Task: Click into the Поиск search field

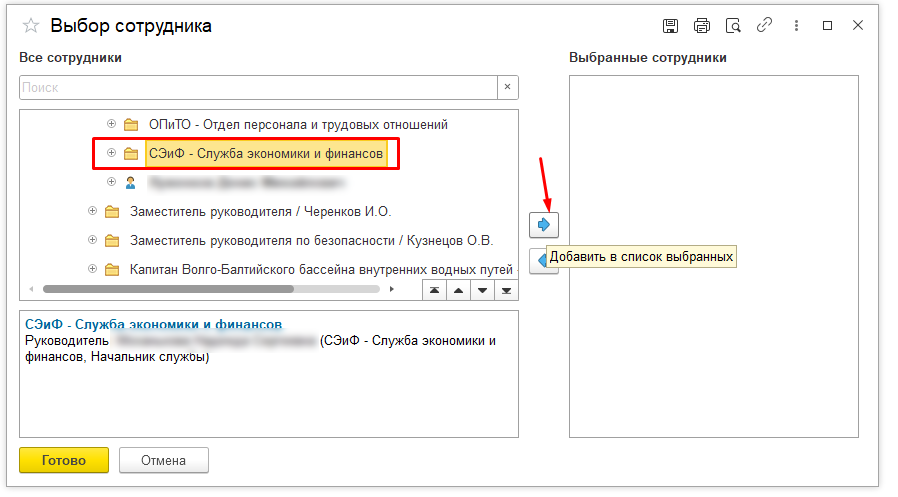Action: (x=258, y=88)
